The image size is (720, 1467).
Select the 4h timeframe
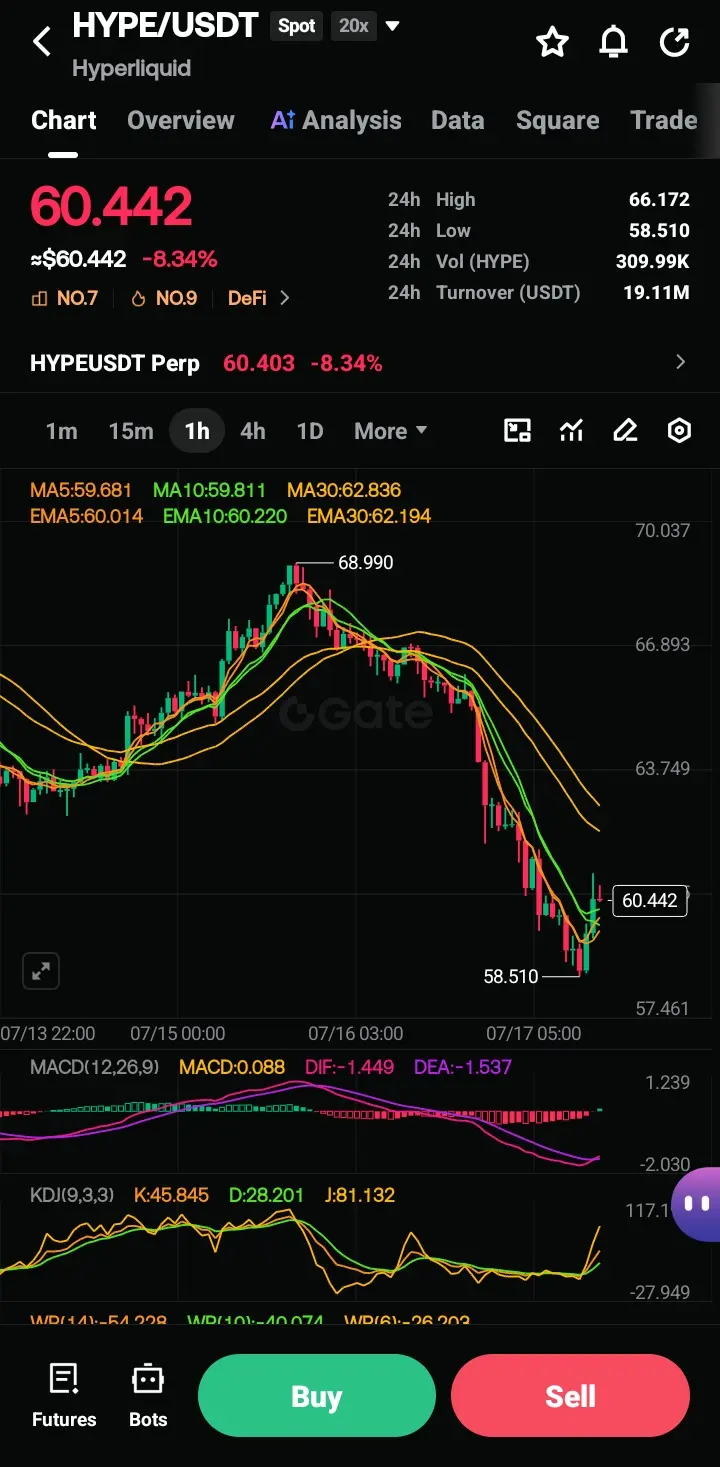point(253,431)
